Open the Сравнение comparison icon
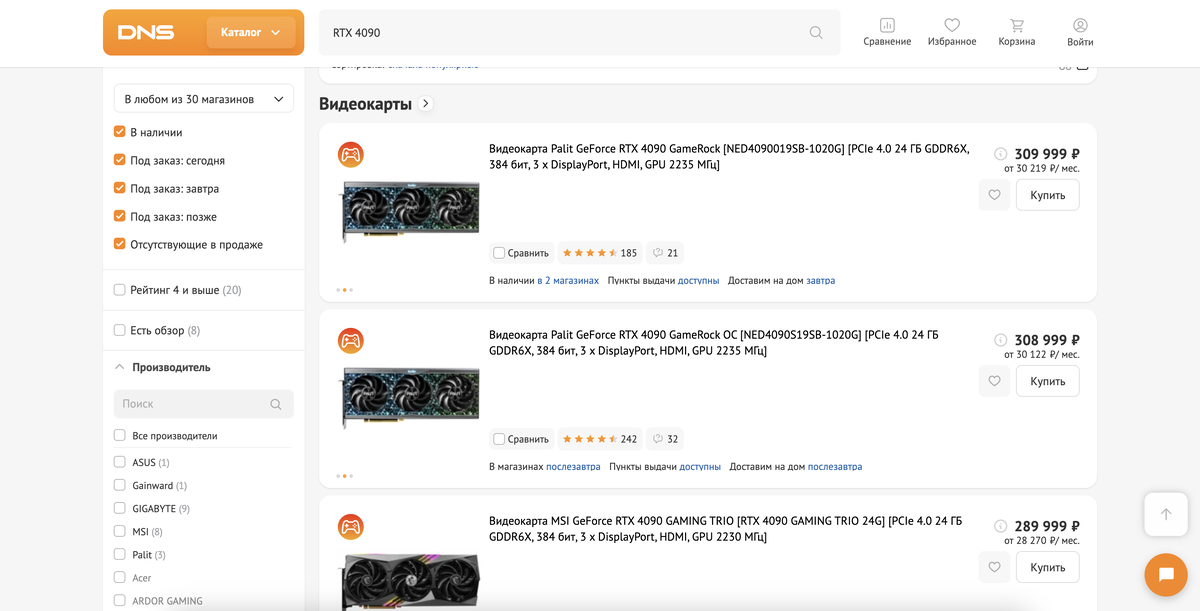Image resolution: width=1200 pixels, height=611 pixels. pos(887,32)
